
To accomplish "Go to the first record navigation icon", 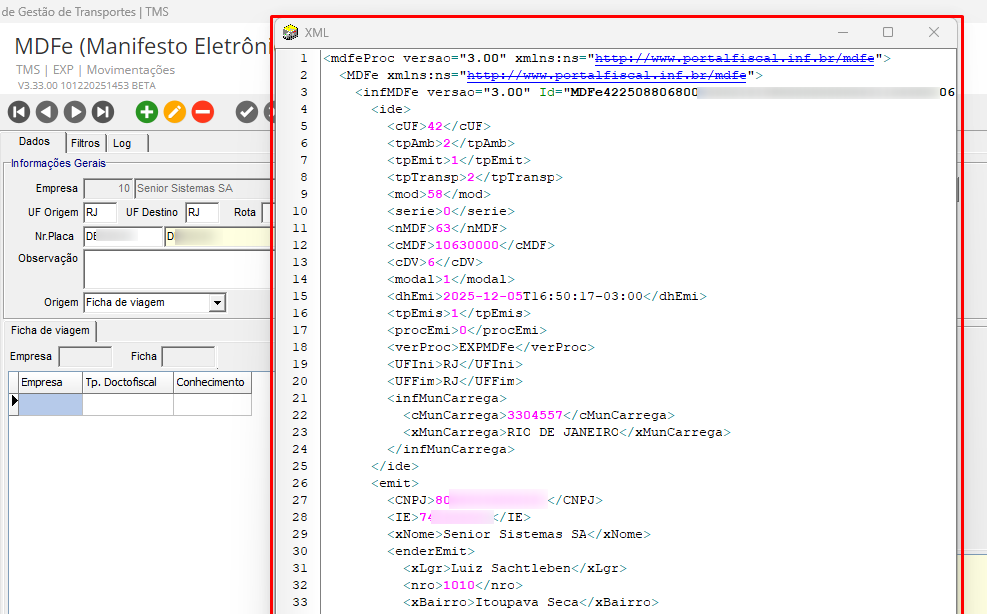I will [19, 112].
